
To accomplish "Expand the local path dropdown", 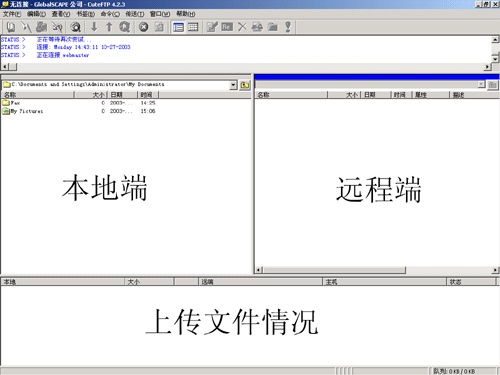I will tap(233, 85).
